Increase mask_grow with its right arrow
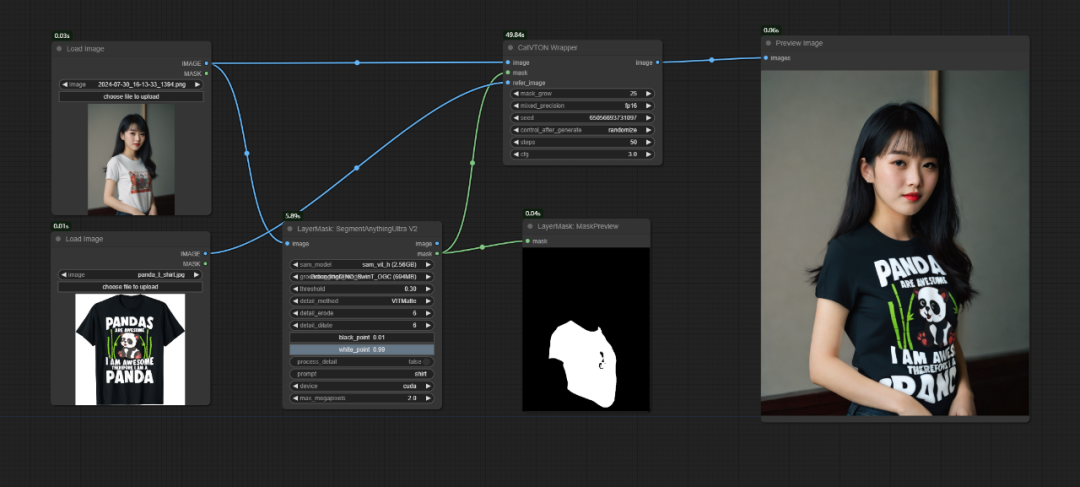1080x487 pixels. pos(648,94)
